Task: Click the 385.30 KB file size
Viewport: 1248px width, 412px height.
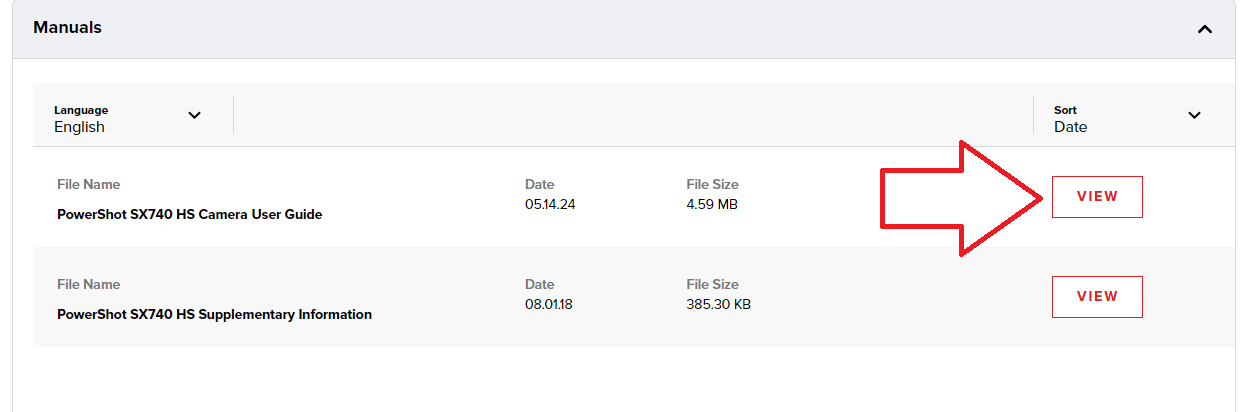Action: [x=718, y=304]
